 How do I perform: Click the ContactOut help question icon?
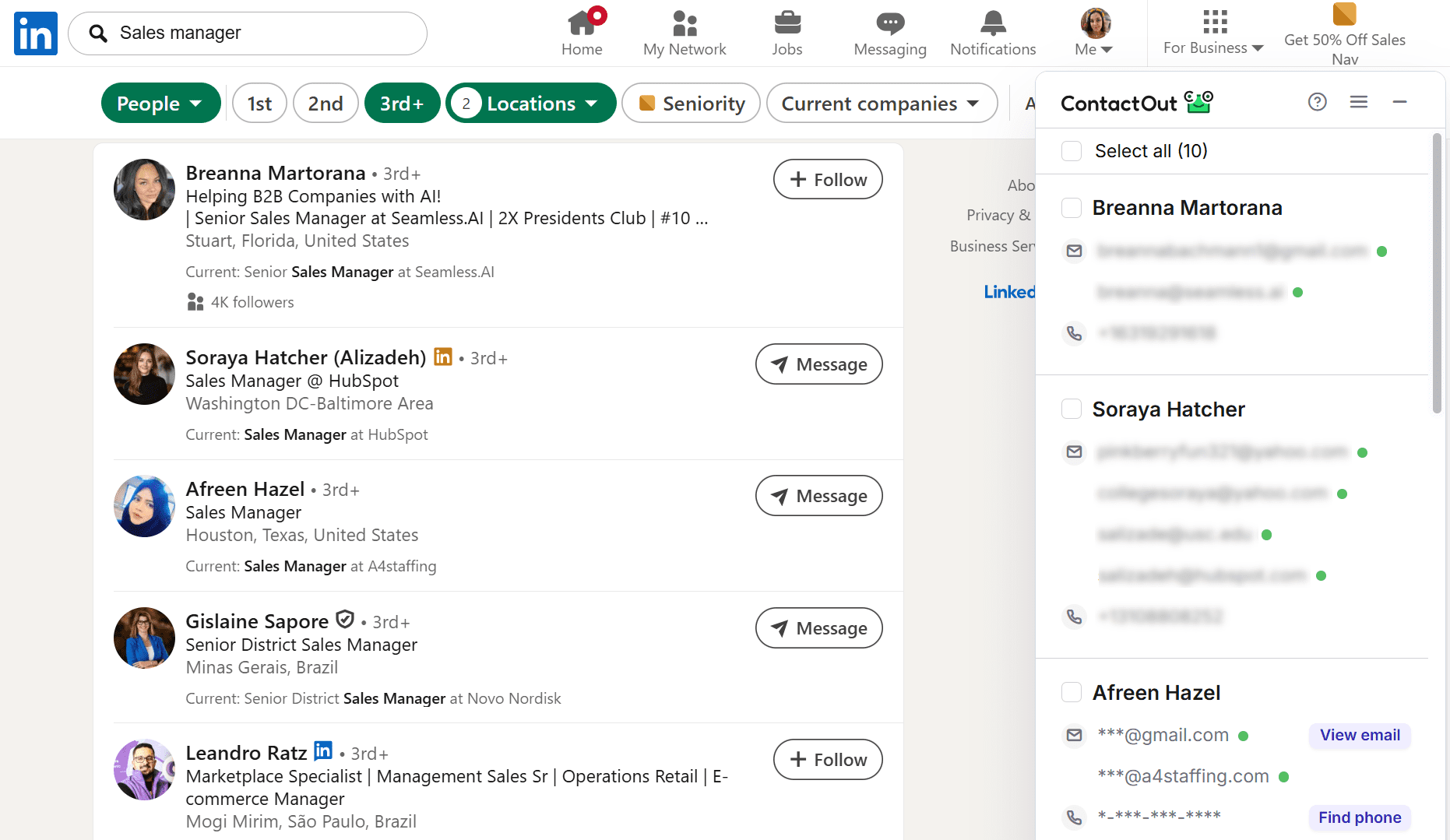(1317, 102)
